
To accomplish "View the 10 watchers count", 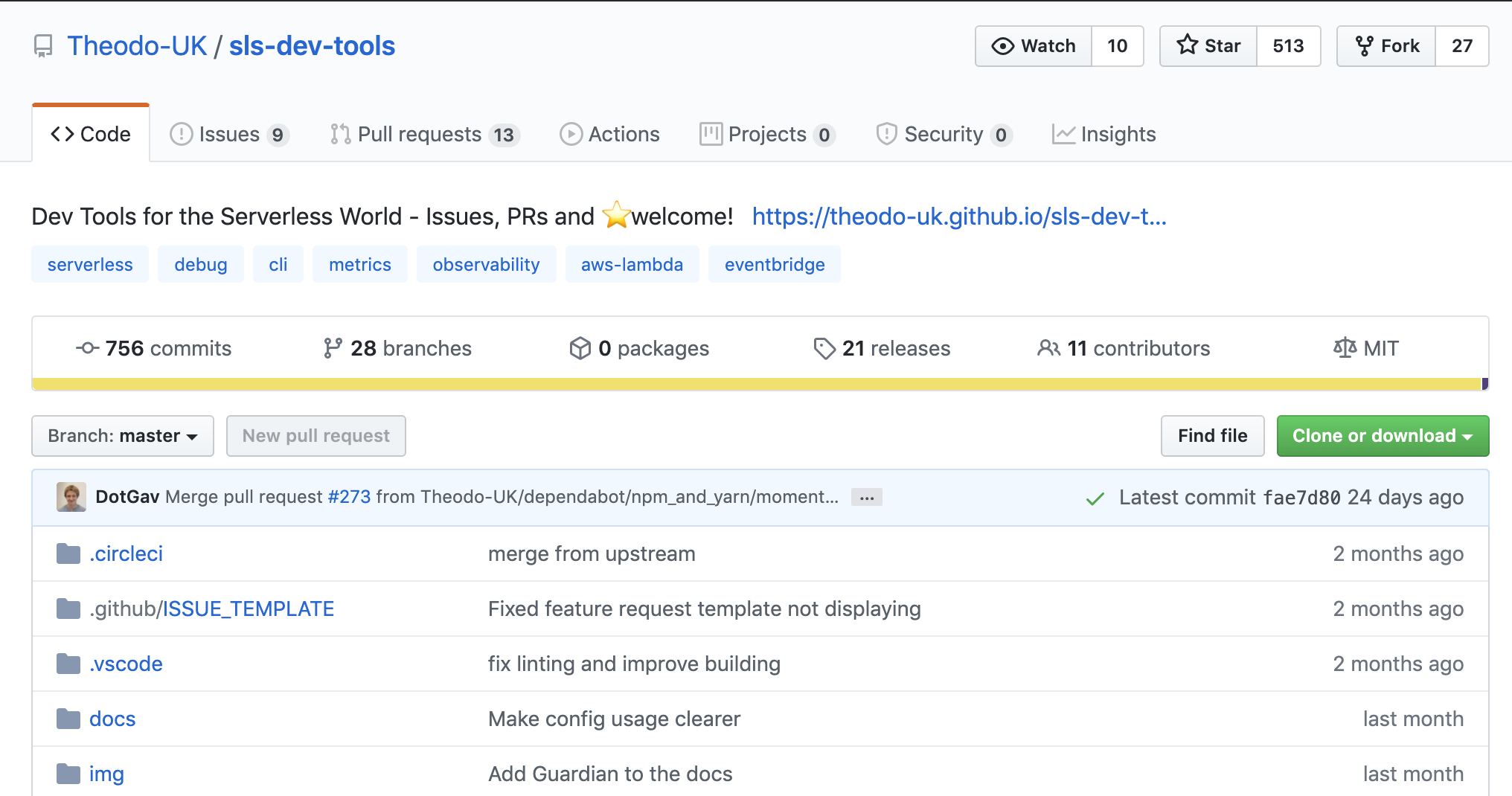I will click(x=1118, y=46).
